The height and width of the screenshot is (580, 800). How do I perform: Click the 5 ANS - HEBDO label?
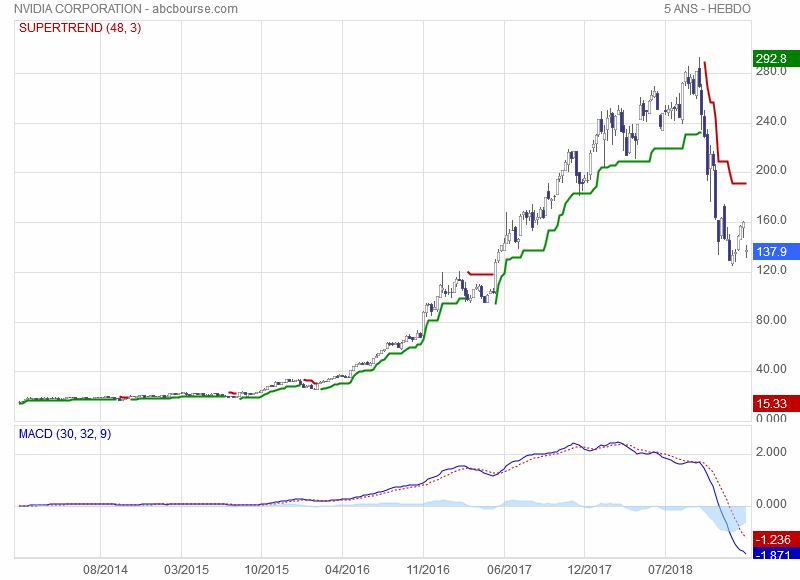707,9
